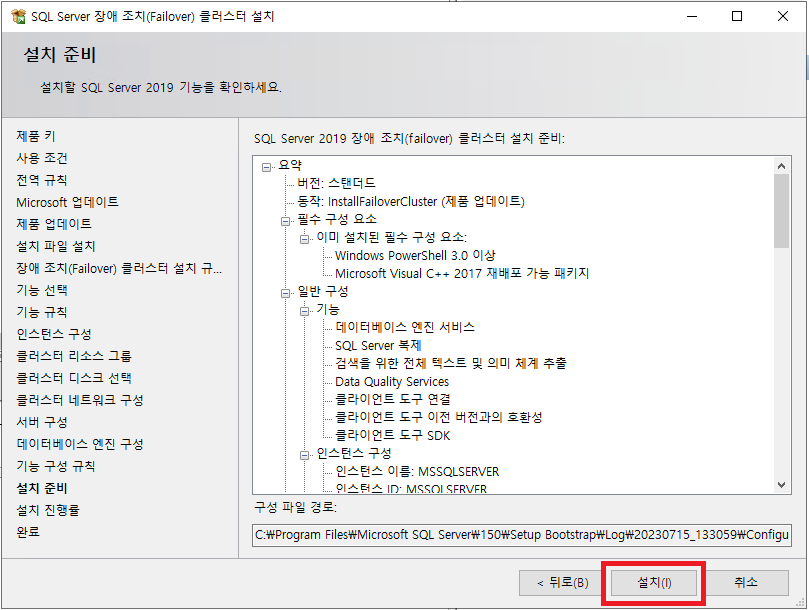This screenshot has width=809, height=610.
Task: Select 인스턴스 이름: MSSQLSERVER row
Action: click(x=417, y=471)
